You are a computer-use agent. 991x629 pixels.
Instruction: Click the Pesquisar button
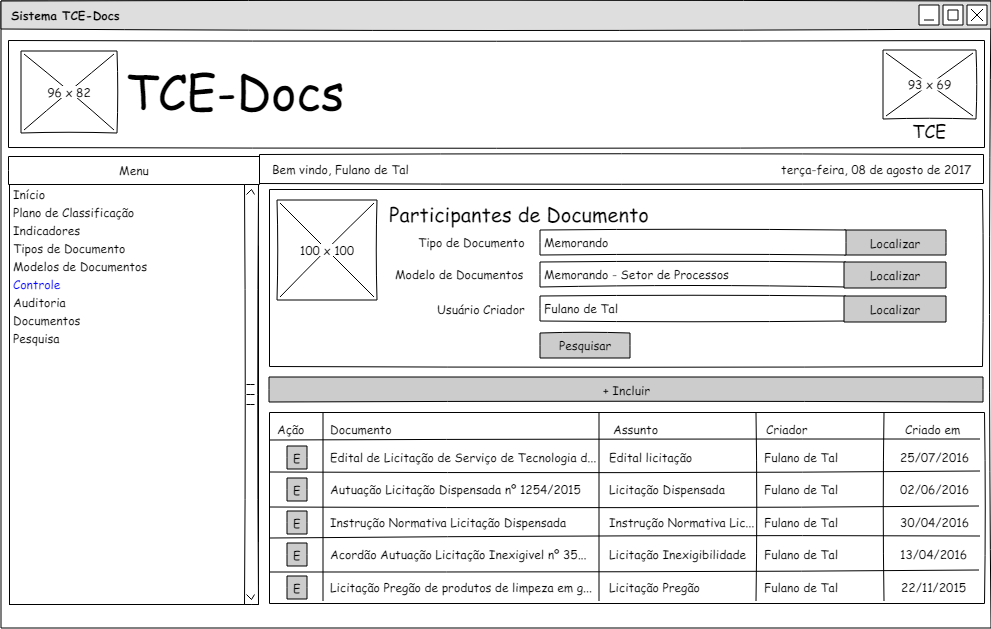[585, 345]
